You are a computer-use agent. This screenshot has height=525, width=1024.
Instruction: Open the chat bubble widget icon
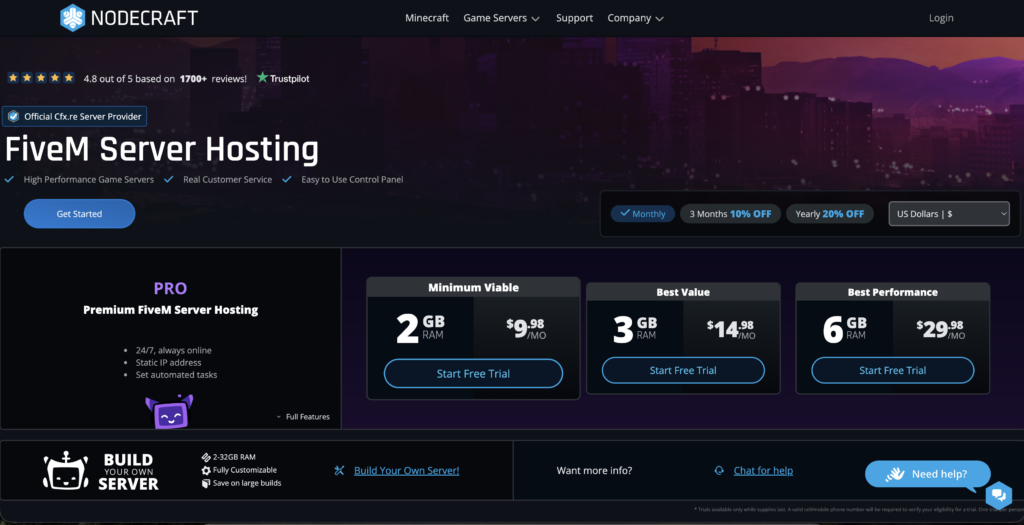pos(999,495)
